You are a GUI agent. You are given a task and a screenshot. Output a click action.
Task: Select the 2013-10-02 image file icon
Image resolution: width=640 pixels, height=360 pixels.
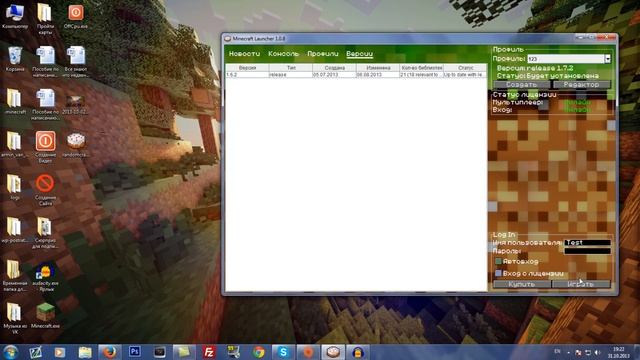pos(75,104)
